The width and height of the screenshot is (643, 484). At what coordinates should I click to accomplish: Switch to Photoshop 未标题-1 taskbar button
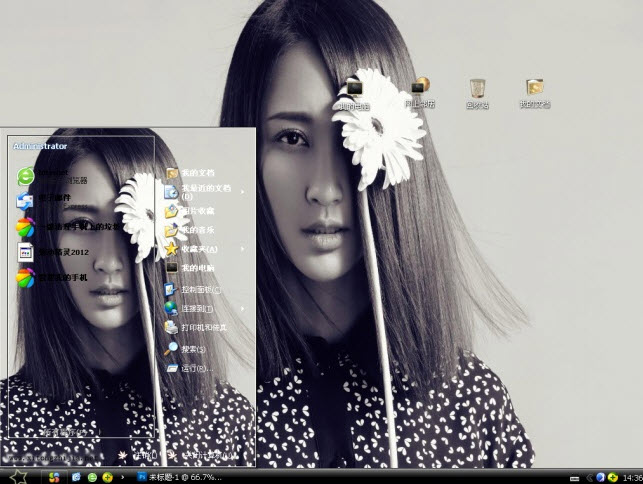tap(180, 477)
